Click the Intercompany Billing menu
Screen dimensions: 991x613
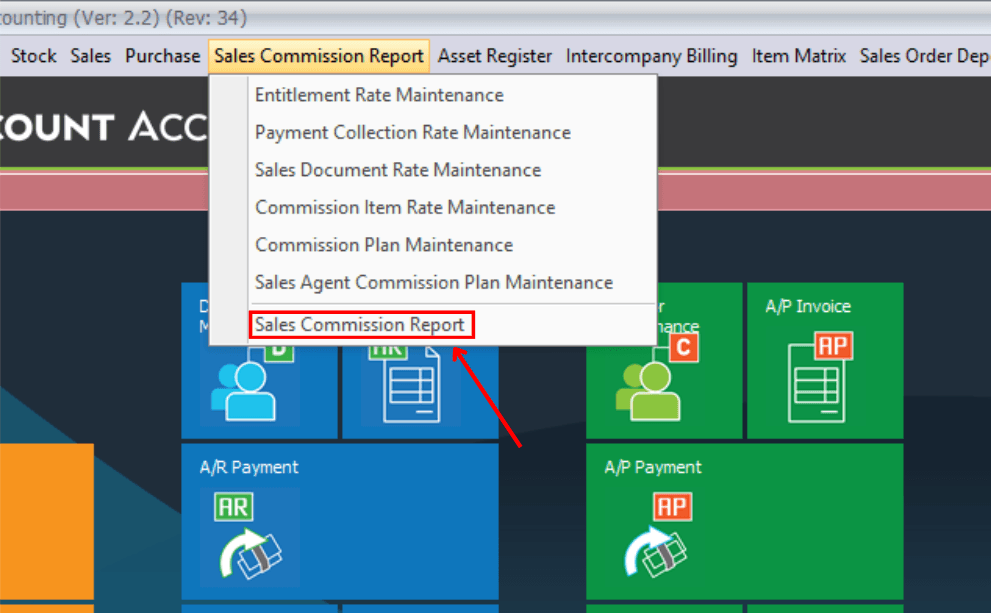651,56
